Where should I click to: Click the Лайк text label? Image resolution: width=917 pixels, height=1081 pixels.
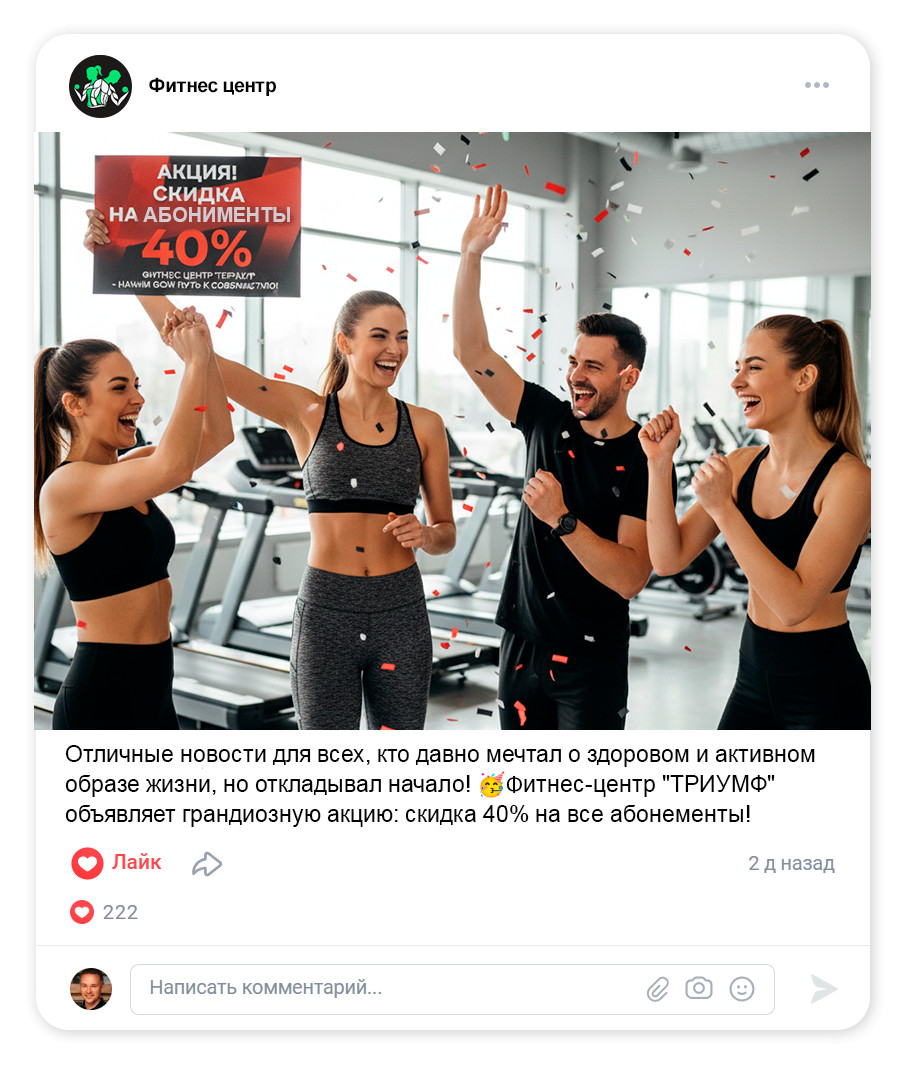[x=137, y=862]
